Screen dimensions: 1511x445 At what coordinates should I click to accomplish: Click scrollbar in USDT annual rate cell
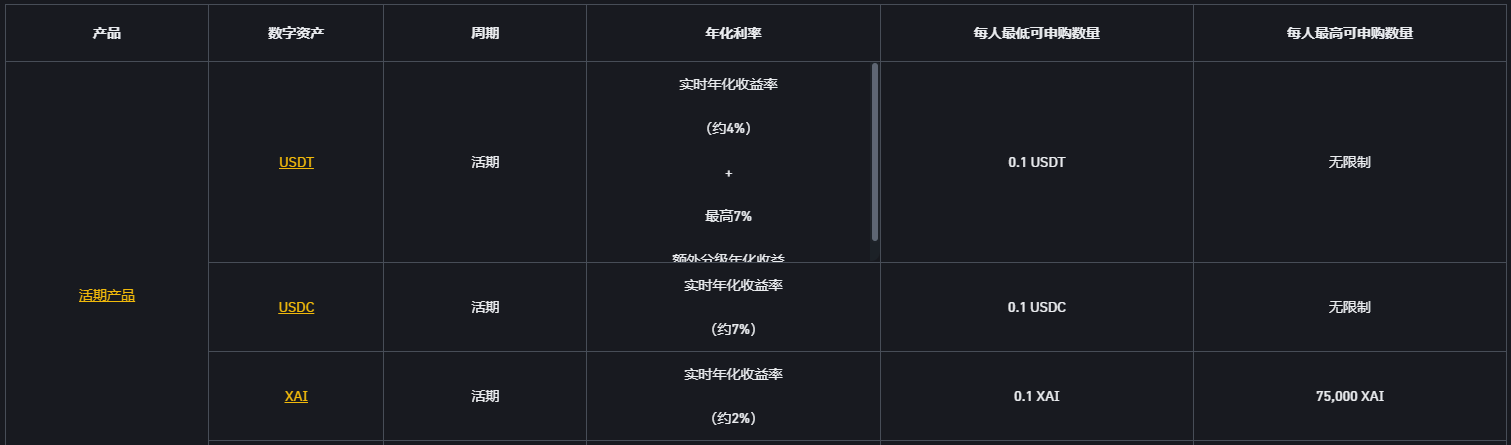875,152
